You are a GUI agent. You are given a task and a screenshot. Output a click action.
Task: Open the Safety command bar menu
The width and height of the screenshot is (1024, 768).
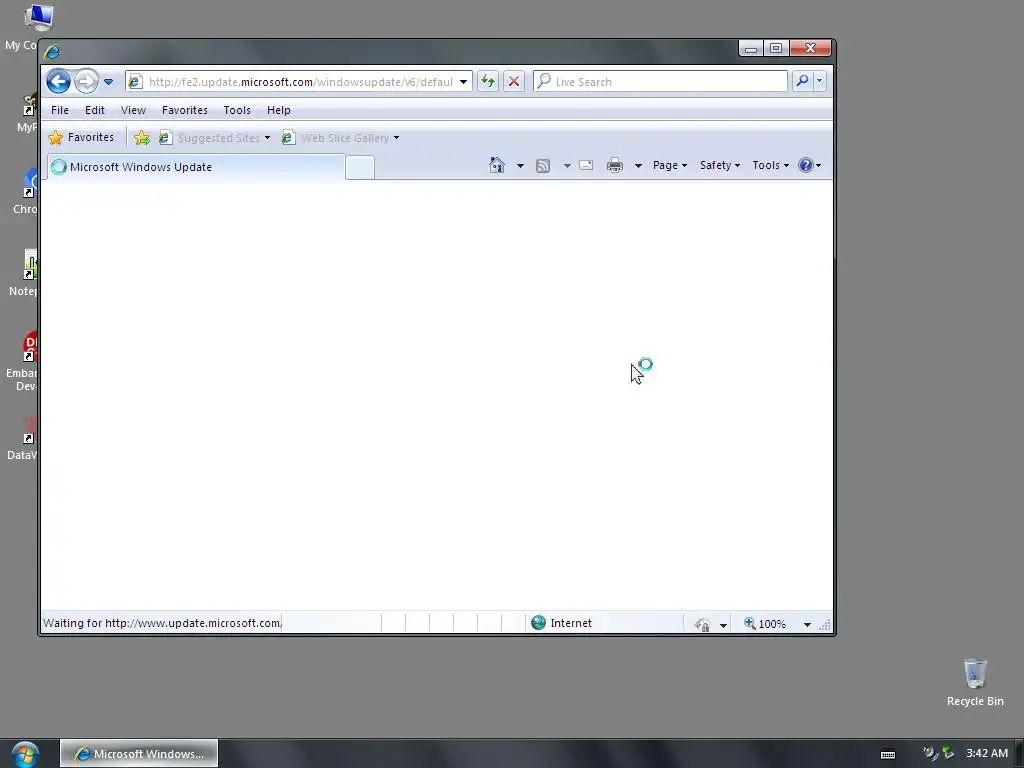click(720, 165)
